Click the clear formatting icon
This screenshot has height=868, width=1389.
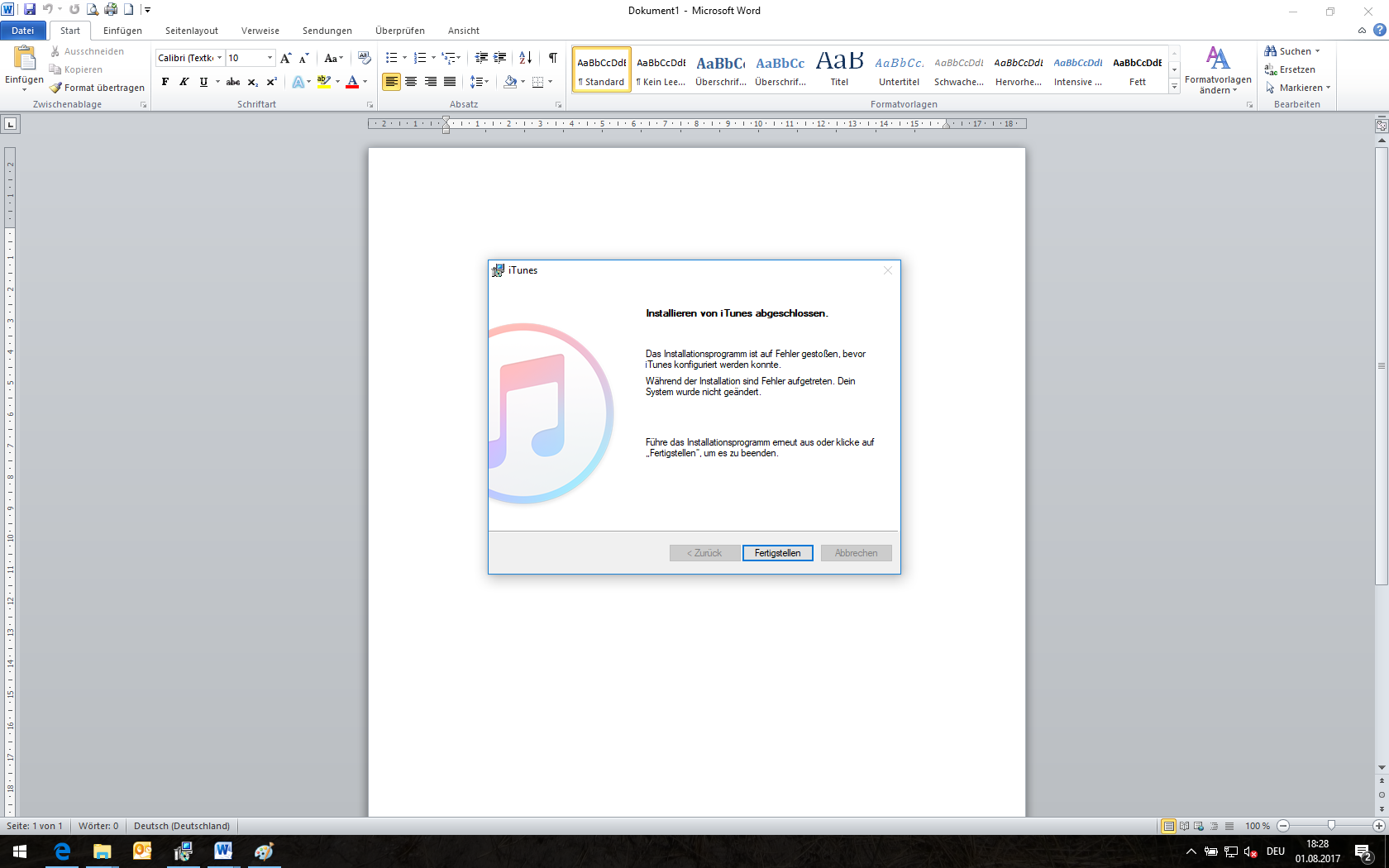[365, 58]
